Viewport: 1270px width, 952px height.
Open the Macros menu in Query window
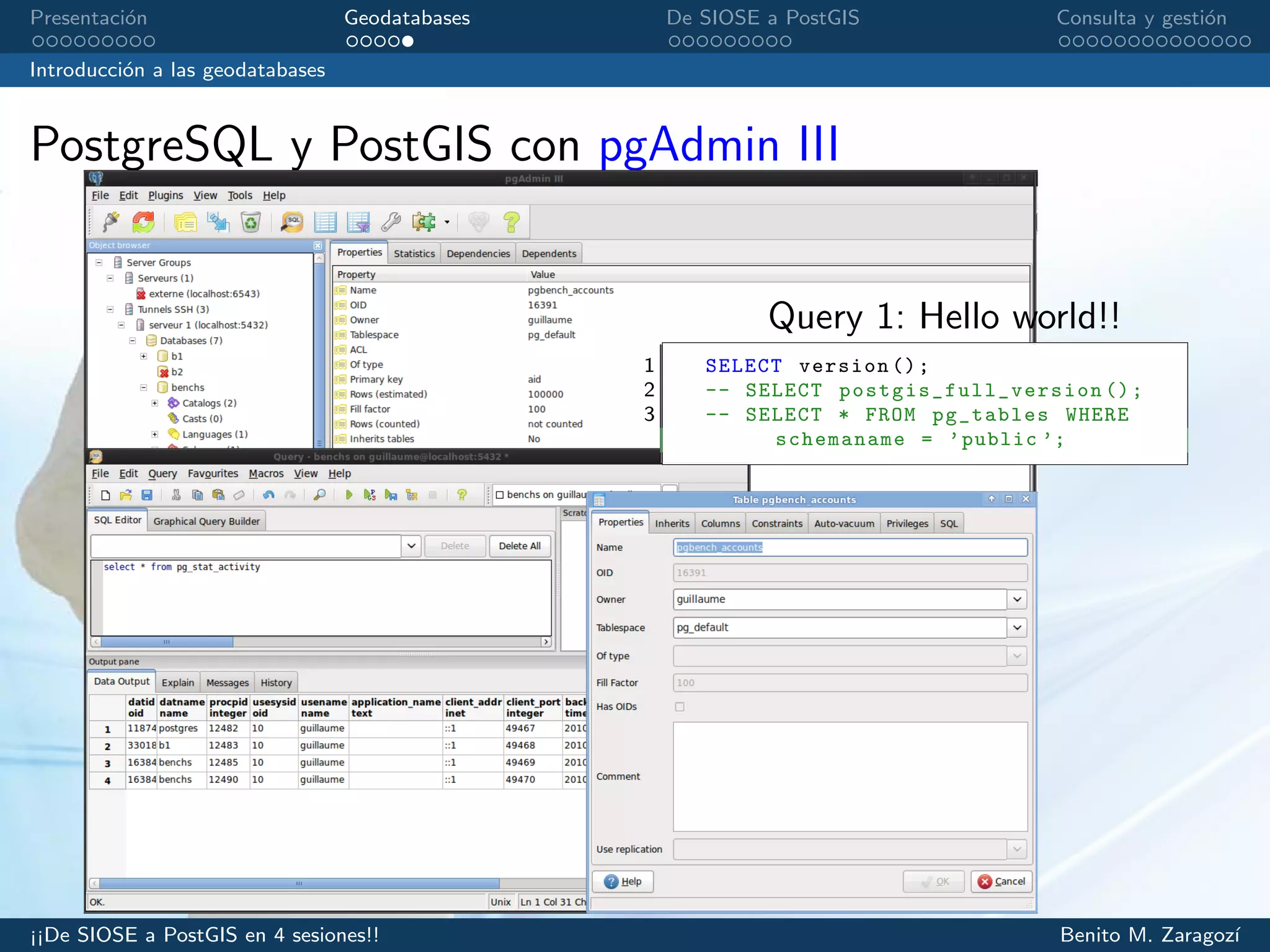(x=266, y=474)
